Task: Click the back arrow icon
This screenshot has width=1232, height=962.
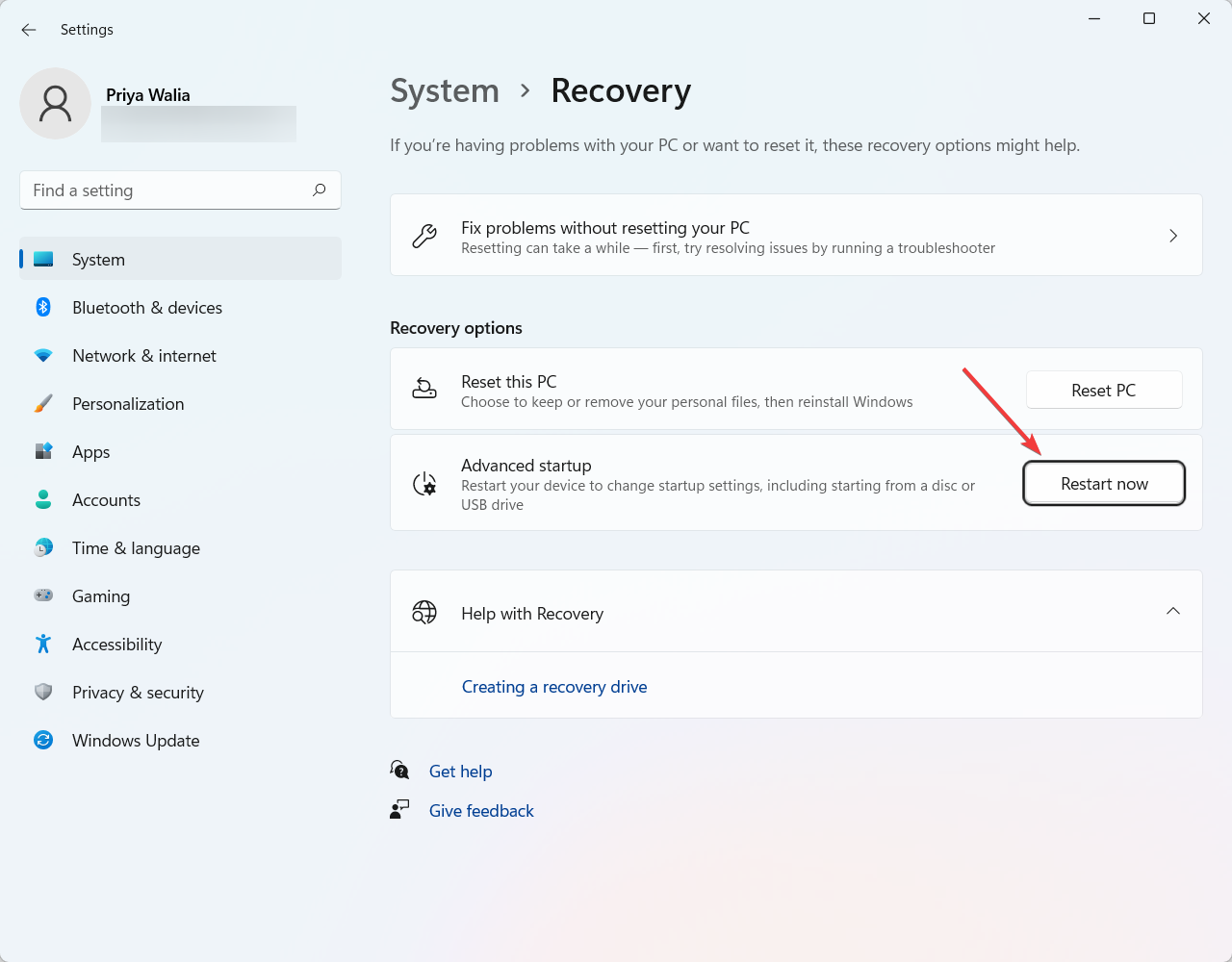Action: (29, 30)
